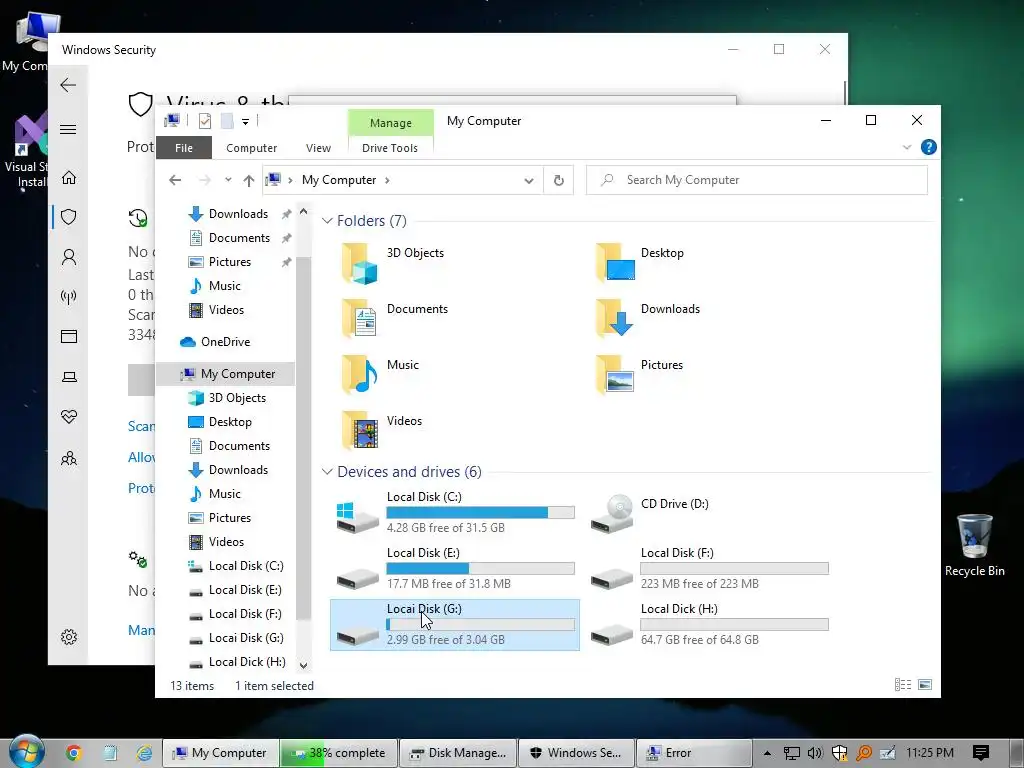Switch to Disk Management taskbar button
1024x768 pixels.
[458, 753]
